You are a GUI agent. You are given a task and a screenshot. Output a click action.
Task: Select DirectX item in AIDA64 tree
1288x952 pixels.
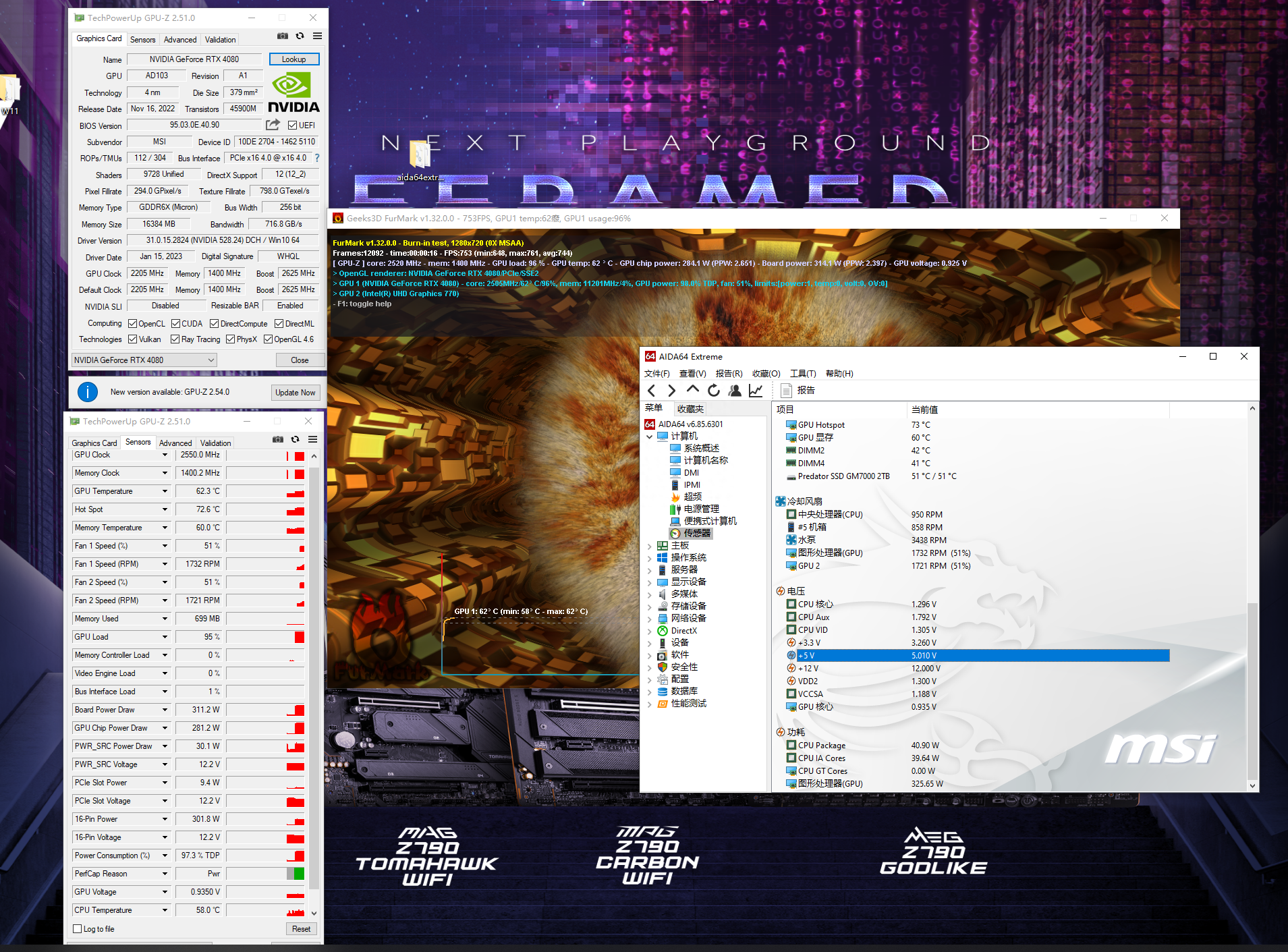pos(677,631)
